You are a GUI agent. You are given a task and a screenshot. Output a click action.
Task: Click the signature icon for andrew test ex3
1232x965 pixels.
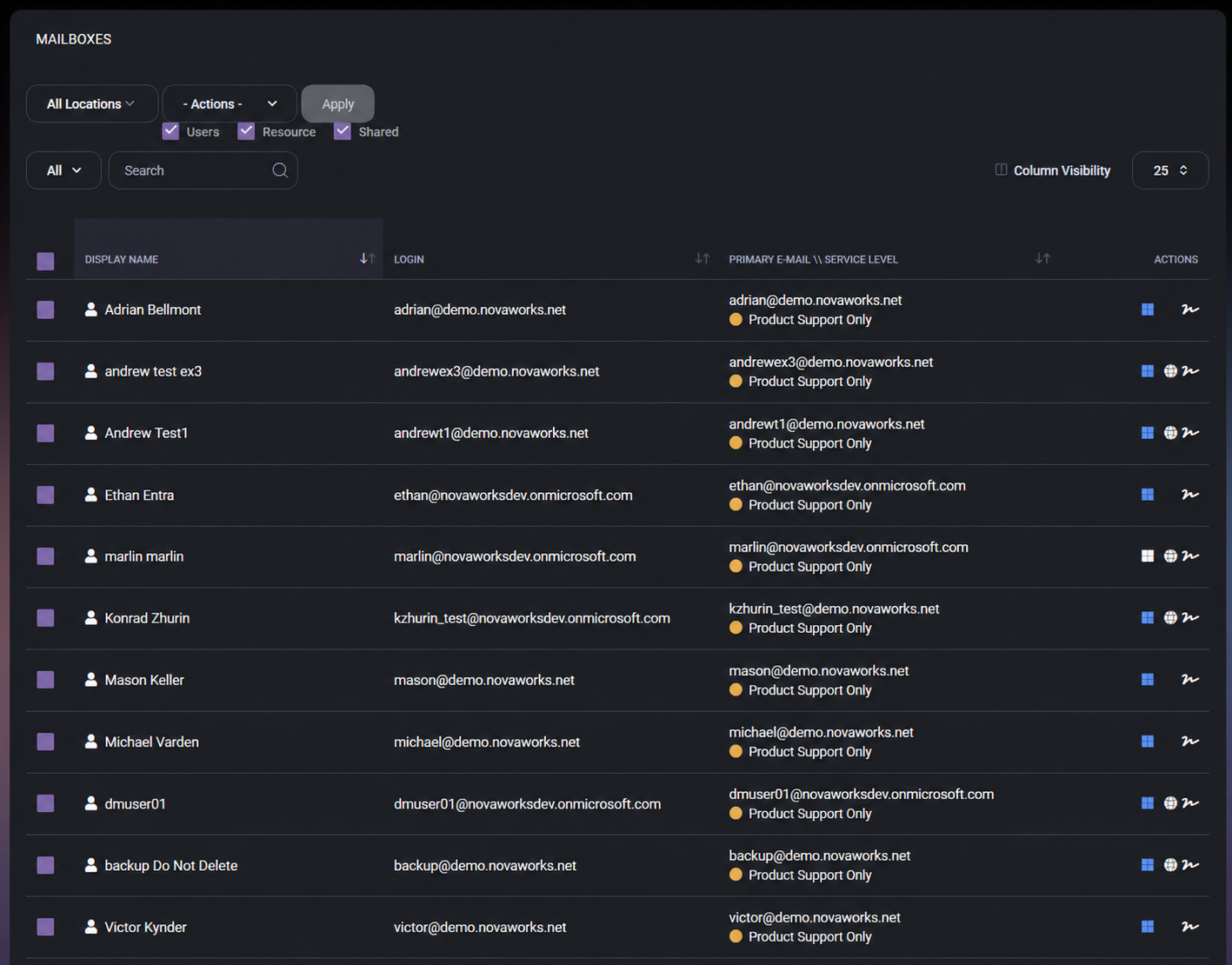[1190, 371]
